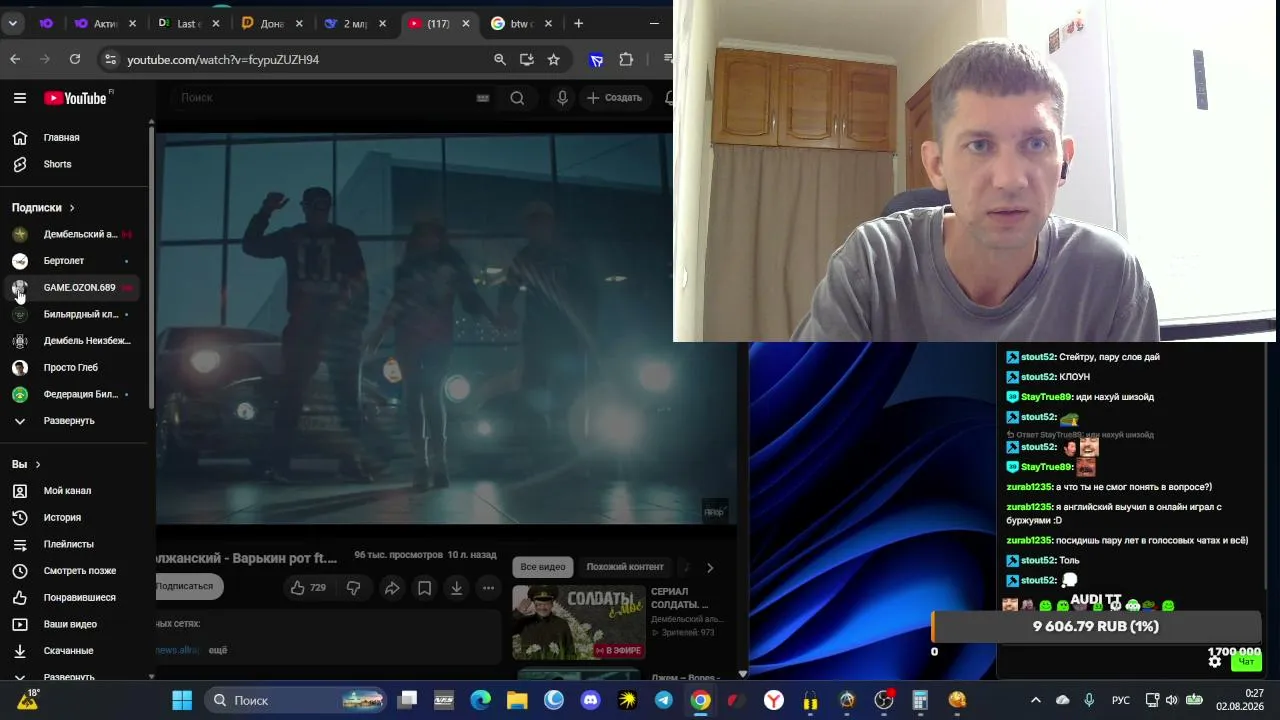This screenshot has width=1280, height=720.
Task: Click the YouTube search magnifier button
Action: (x=517, y=98)
